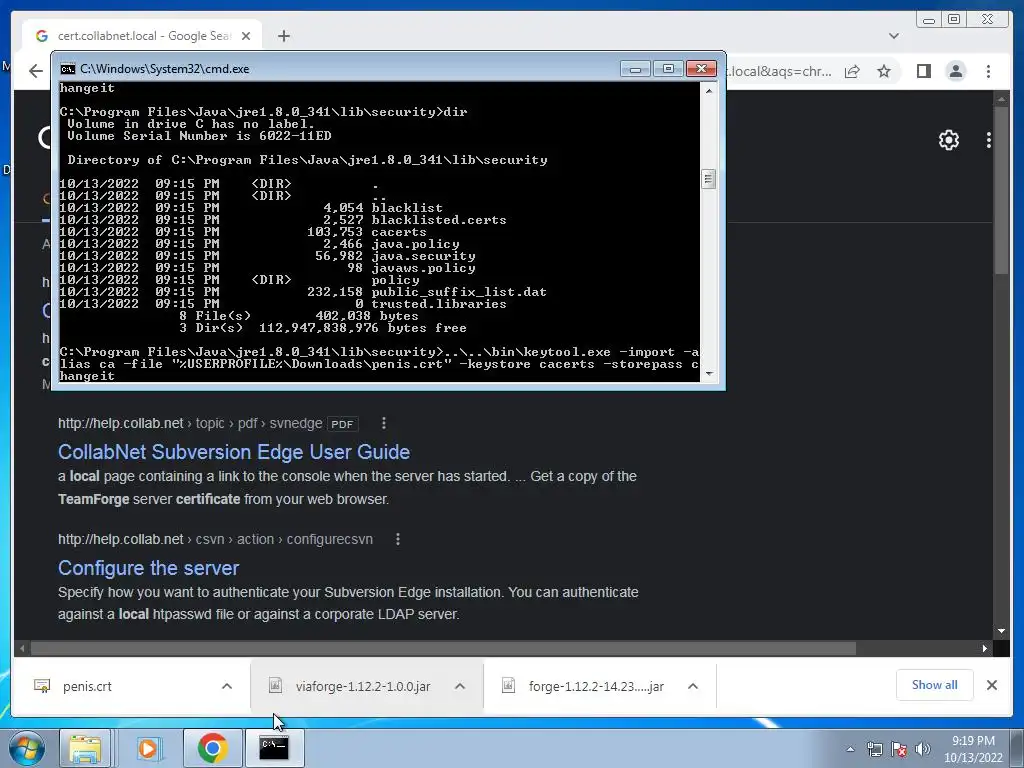
Task: Maximize the cmd.exe window
Action: pos(667,69)
